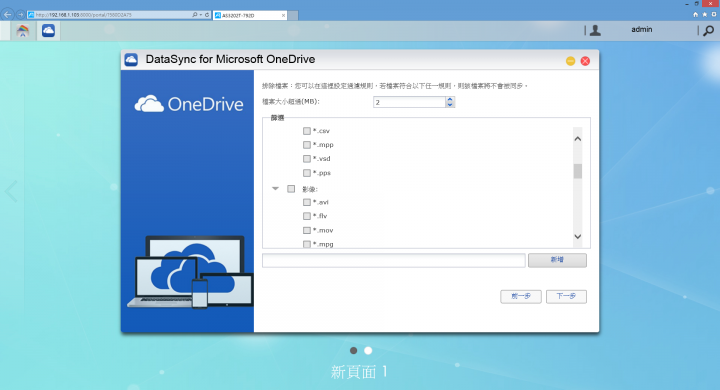Click the next step button
720x390 pixels.
[x=566, y=296]
